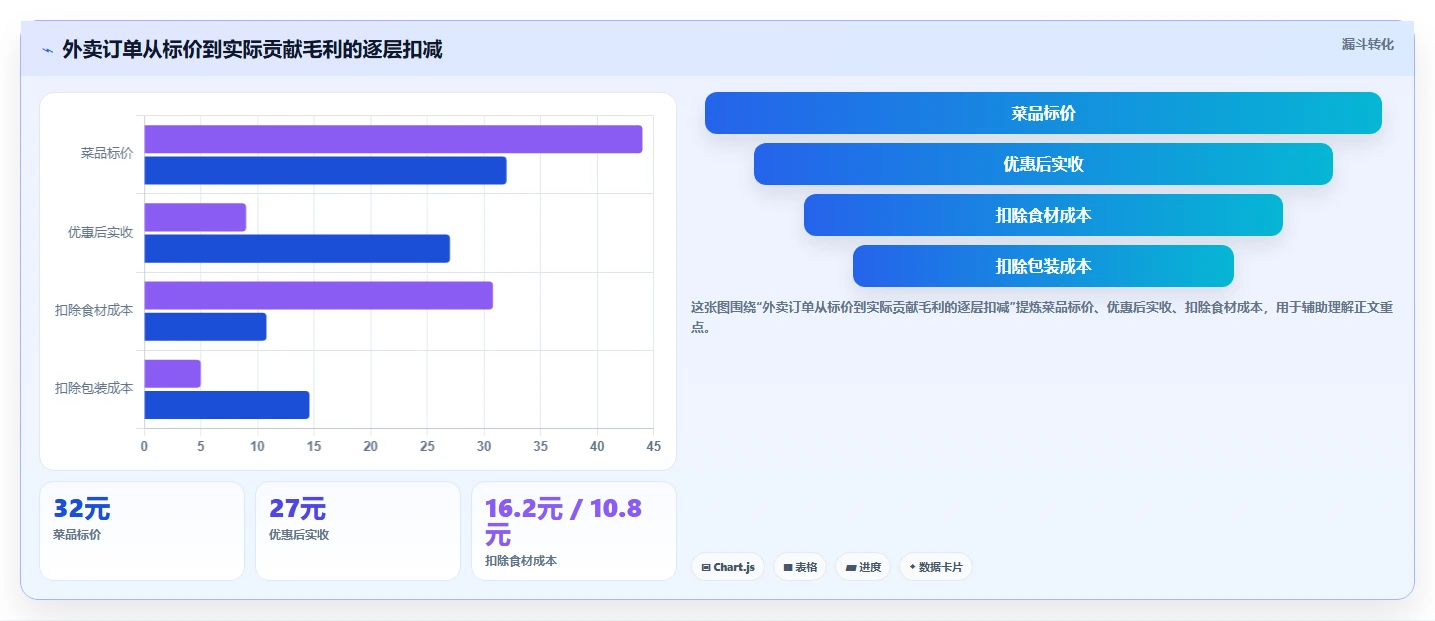Click the title icon beside 外卖订单从标价
This screenshot has width=1435, height=621.
pos(47,50)
